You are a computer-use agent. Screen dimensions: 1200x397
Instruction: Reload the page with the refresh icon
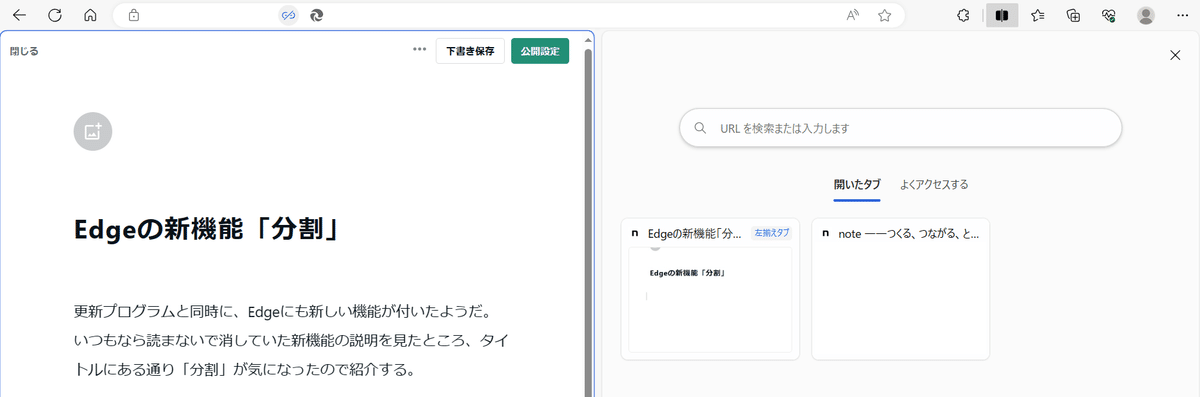pyautogui.click(x=55, y=15)
